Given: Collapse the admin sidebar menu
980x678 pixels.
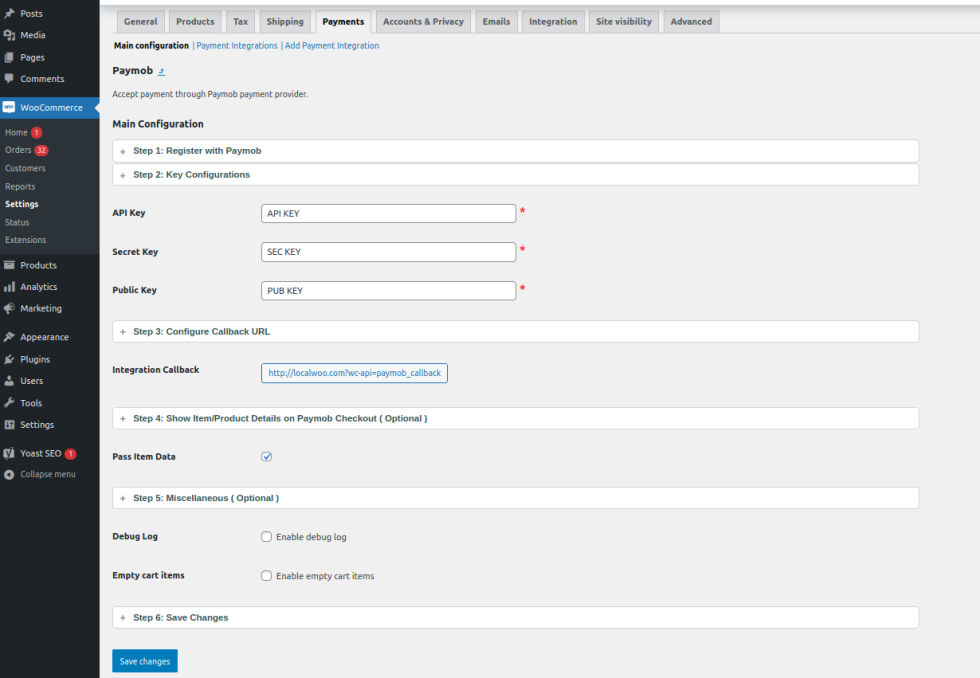Looking at the screenshot, I should click(x=47, y=474).
